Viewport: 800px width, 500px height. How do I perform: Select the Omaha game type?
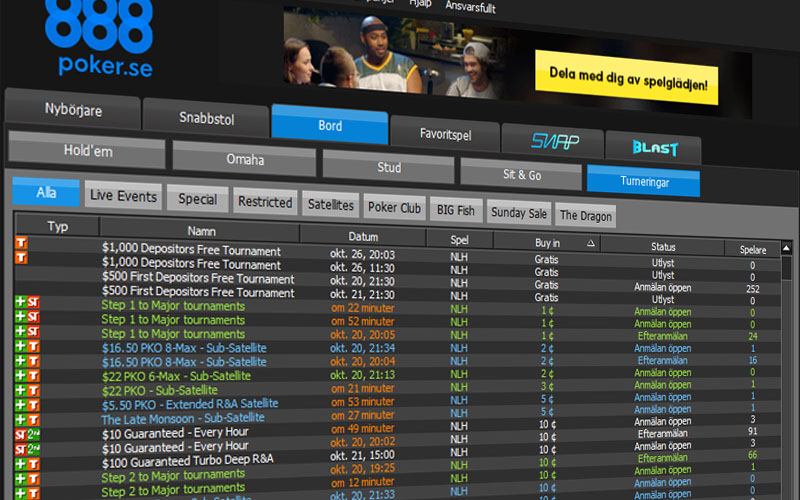(245, 159)
